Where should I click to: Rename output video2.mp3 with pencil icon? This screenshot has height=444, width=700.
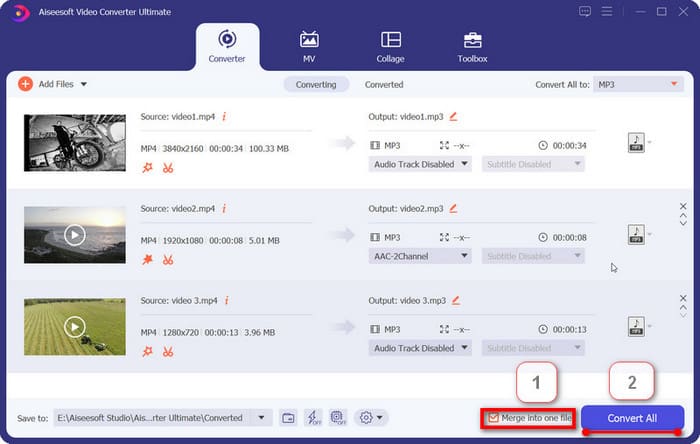[454, 208]
